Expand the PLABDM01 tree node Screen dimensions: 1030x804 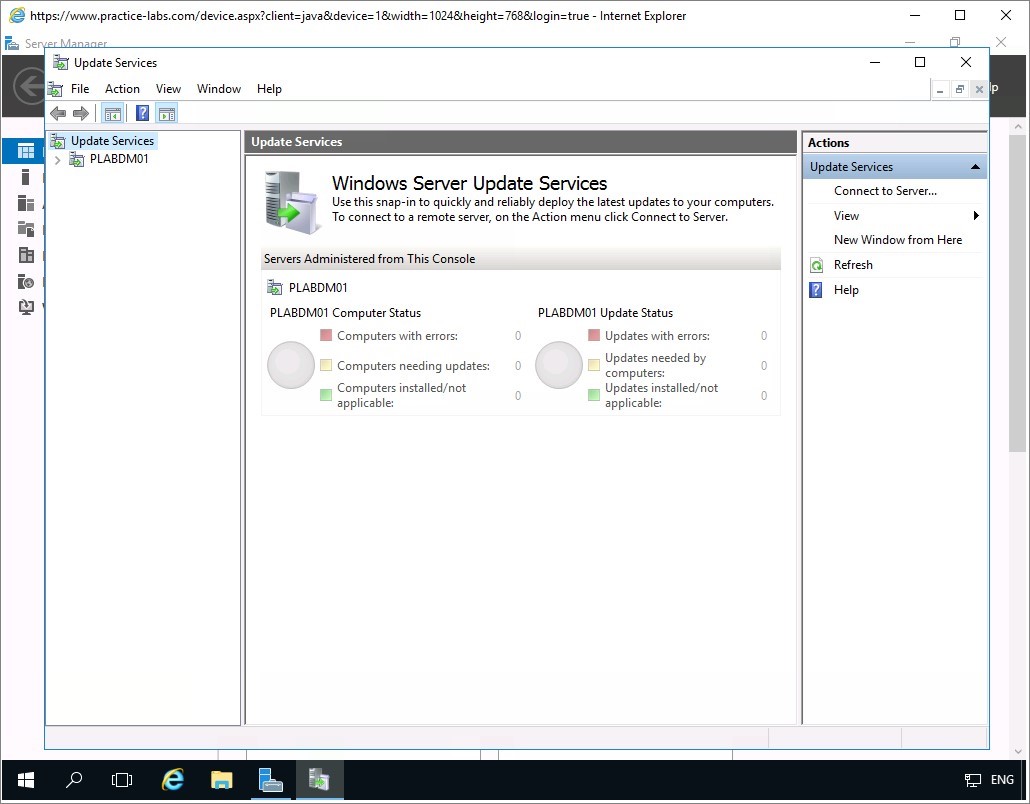(58, 159)
